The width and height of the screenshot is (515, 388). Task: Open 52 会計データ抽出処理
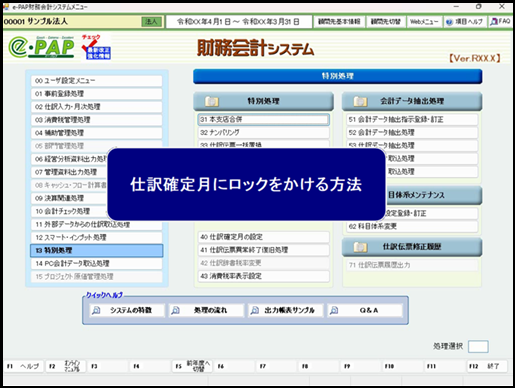pos(412,132)
